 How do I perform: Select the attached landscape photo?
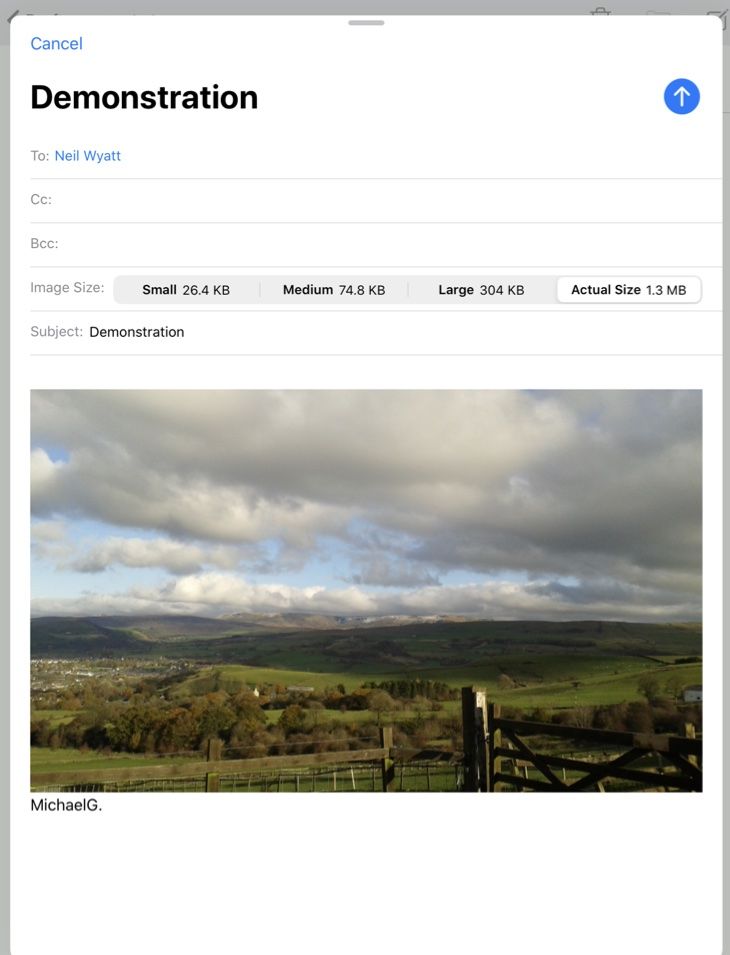click(366, 591)
